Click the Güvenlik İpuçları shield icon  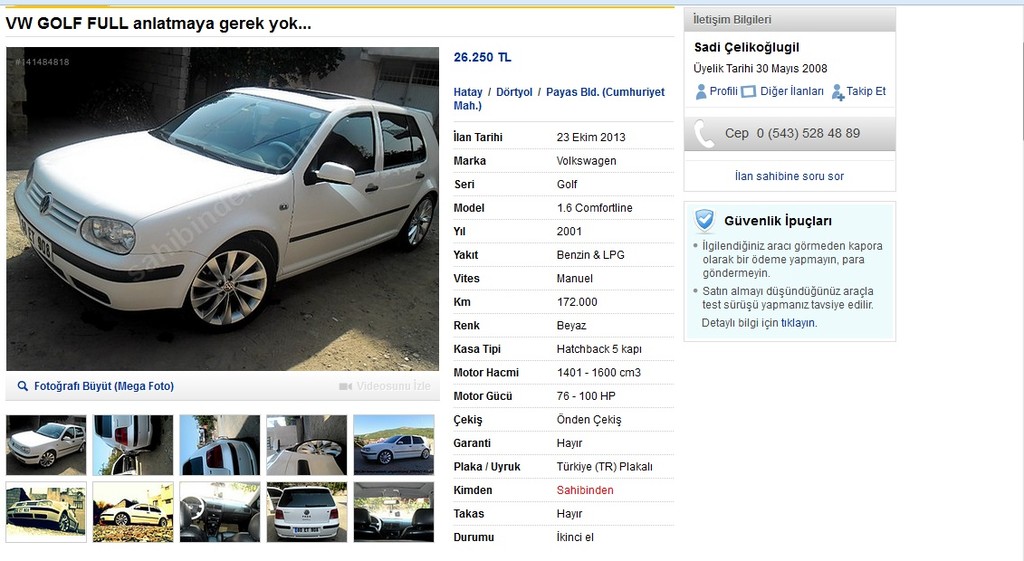[705, 220]
